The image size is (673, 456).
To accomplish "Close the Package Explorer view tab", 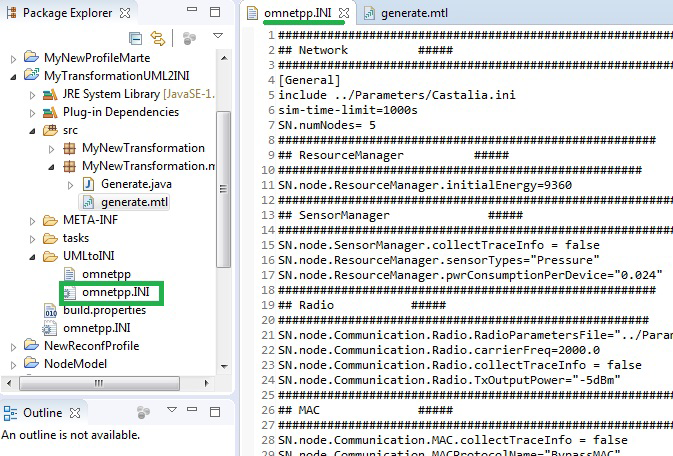I will click(x=123, y=13).
